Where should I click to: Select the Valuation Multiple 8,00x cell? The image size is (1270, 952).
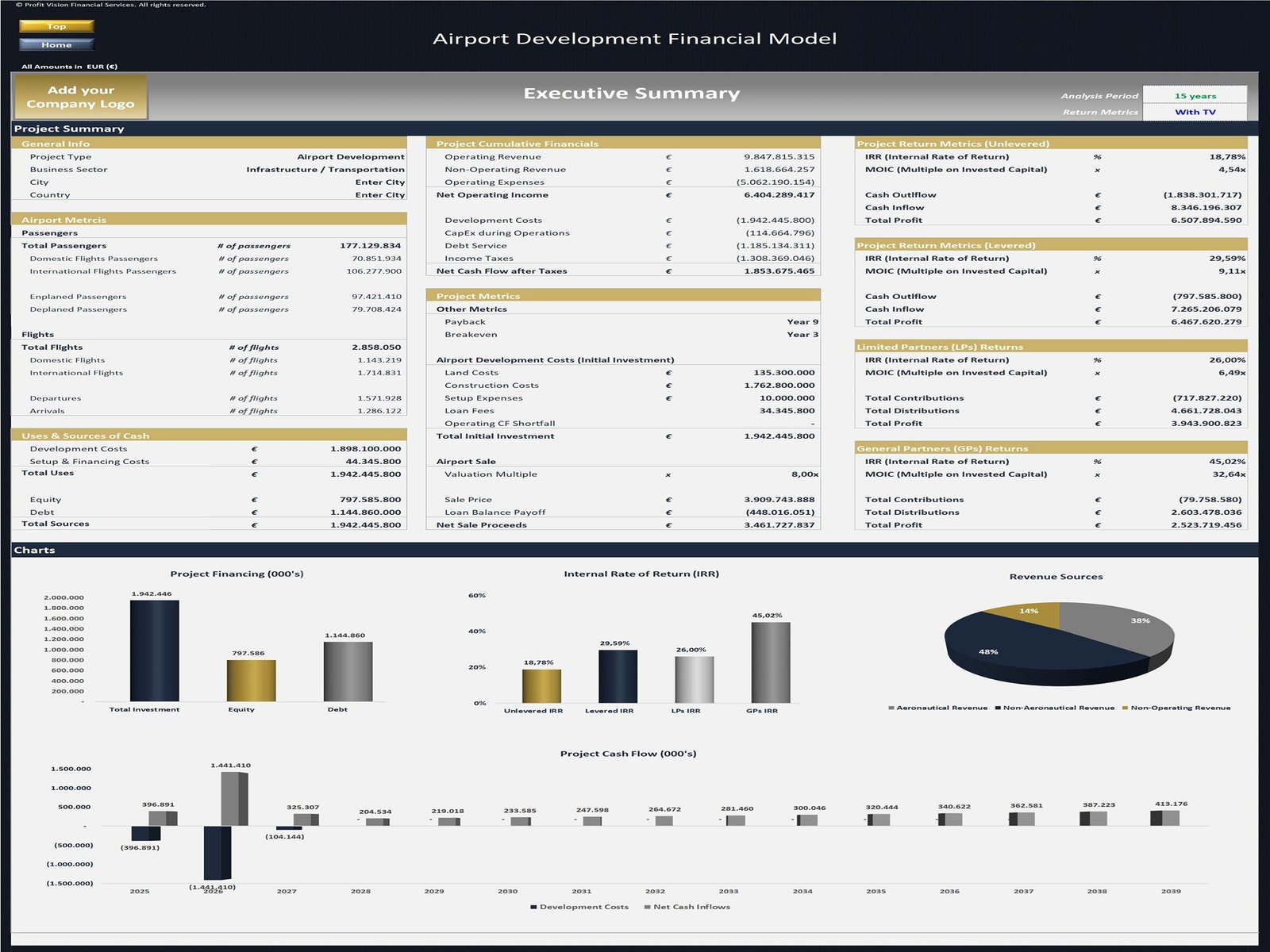coord(804,474)
